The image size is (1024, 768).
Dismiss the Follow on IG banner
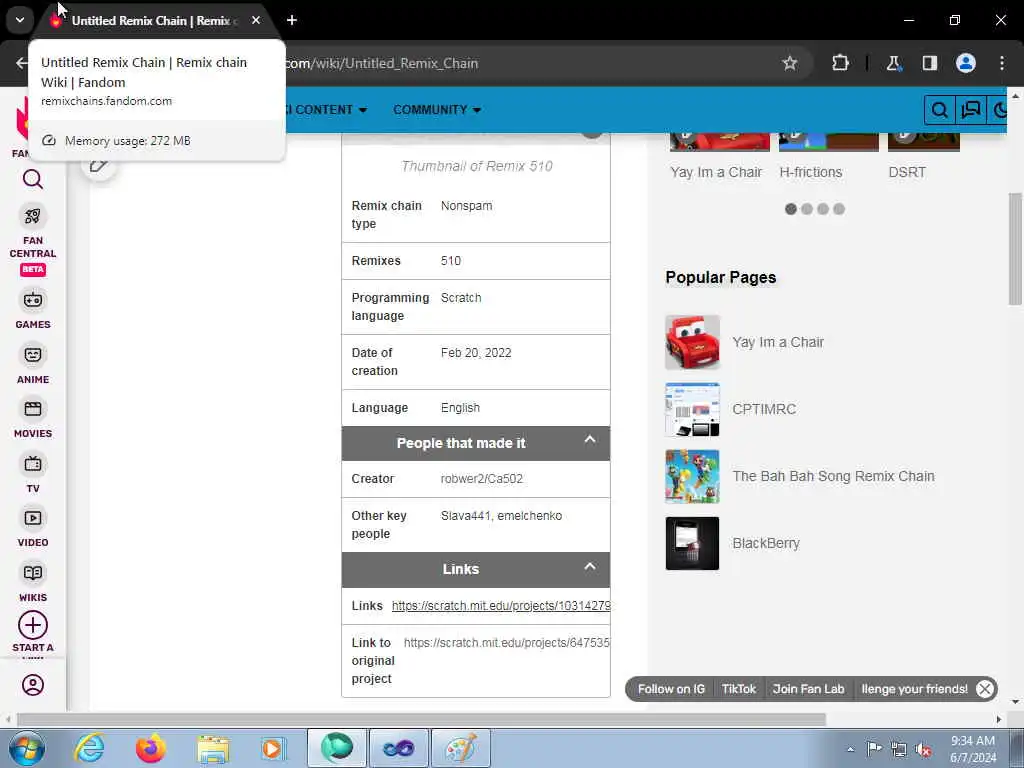(x=985, y=689)
